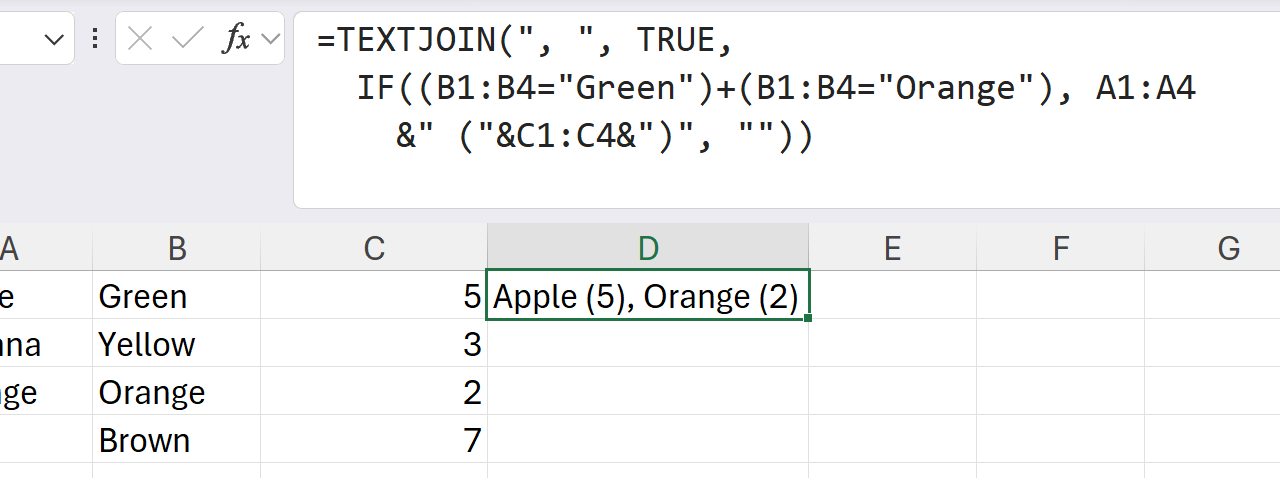Open Insert Function via the fx icon
Screen dimensions: 1280x478
[237, 39]
